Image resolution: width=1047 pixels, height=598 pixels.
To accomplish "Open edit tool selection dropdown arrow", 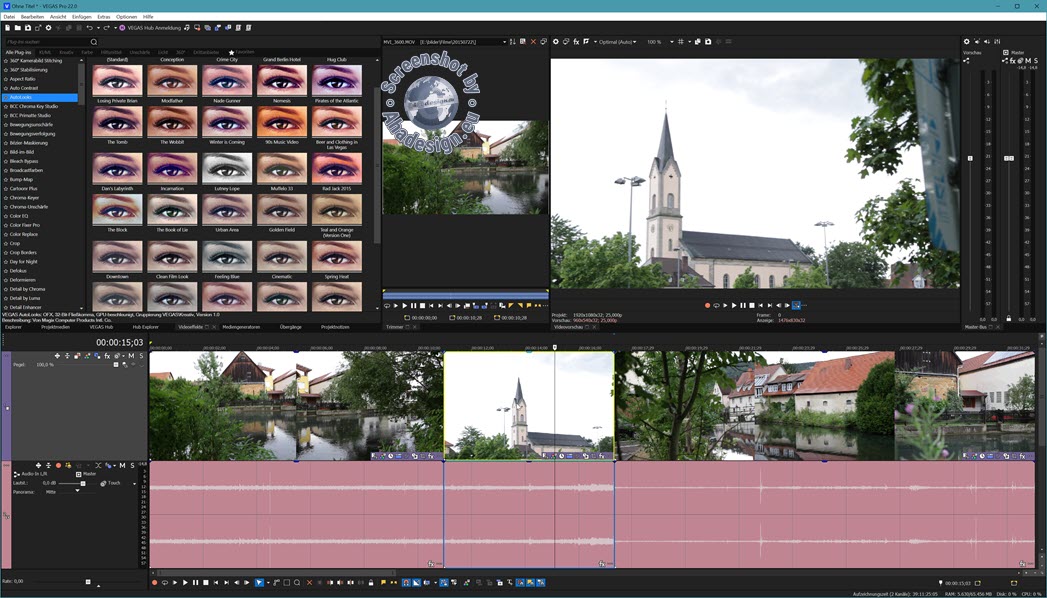I will (x=268, y=583).
